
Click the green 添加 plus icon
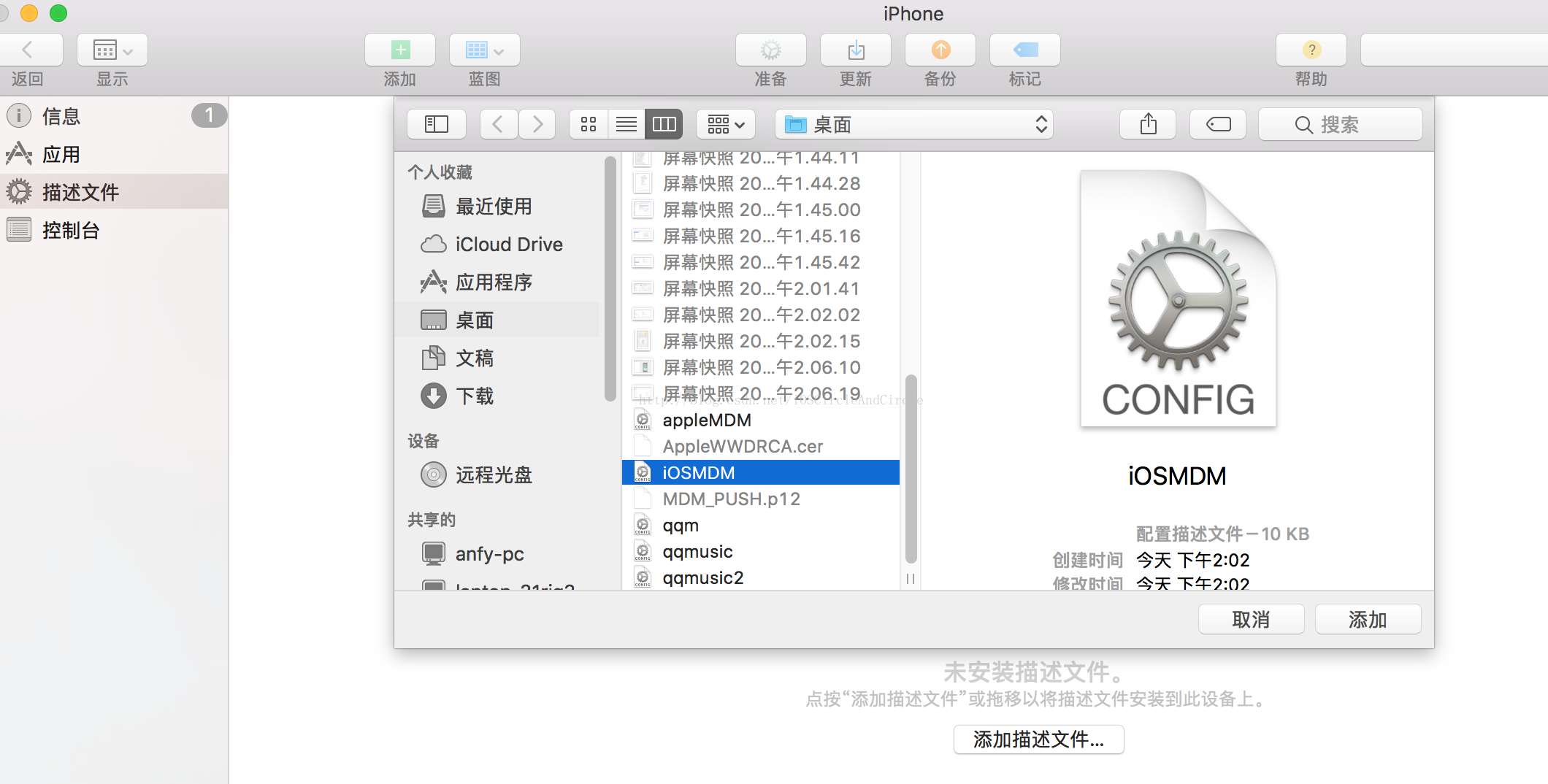tap(400, 50)
